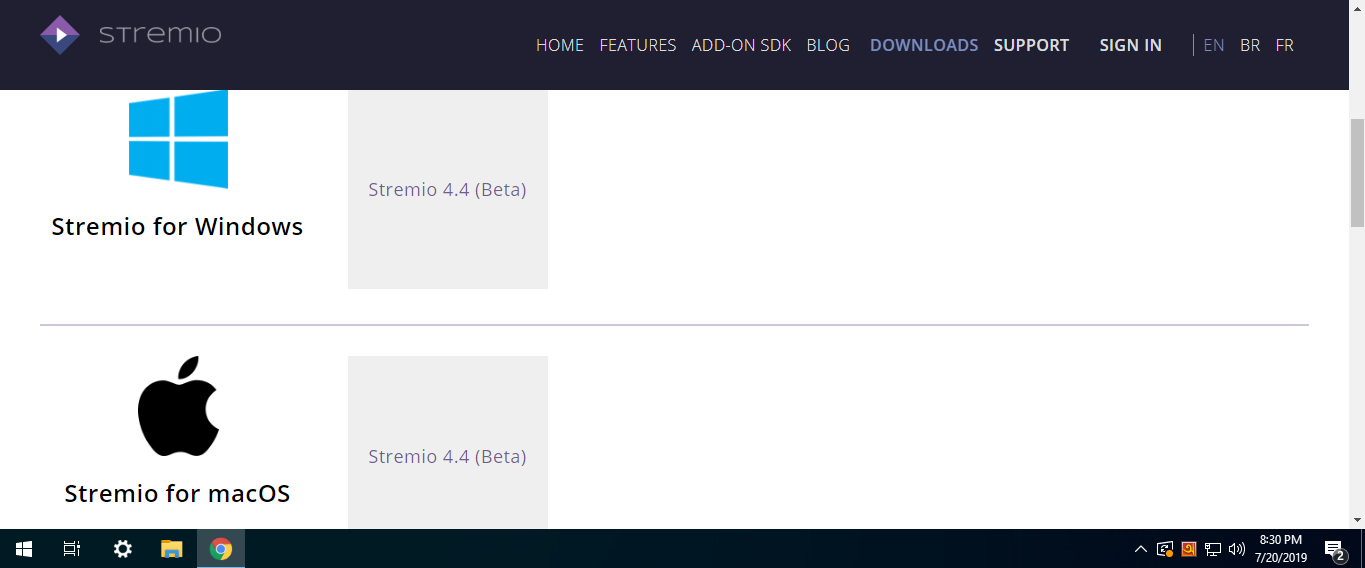Open network status tray icon
The width and height of the screenshot is (1365, 568).
1213,549
